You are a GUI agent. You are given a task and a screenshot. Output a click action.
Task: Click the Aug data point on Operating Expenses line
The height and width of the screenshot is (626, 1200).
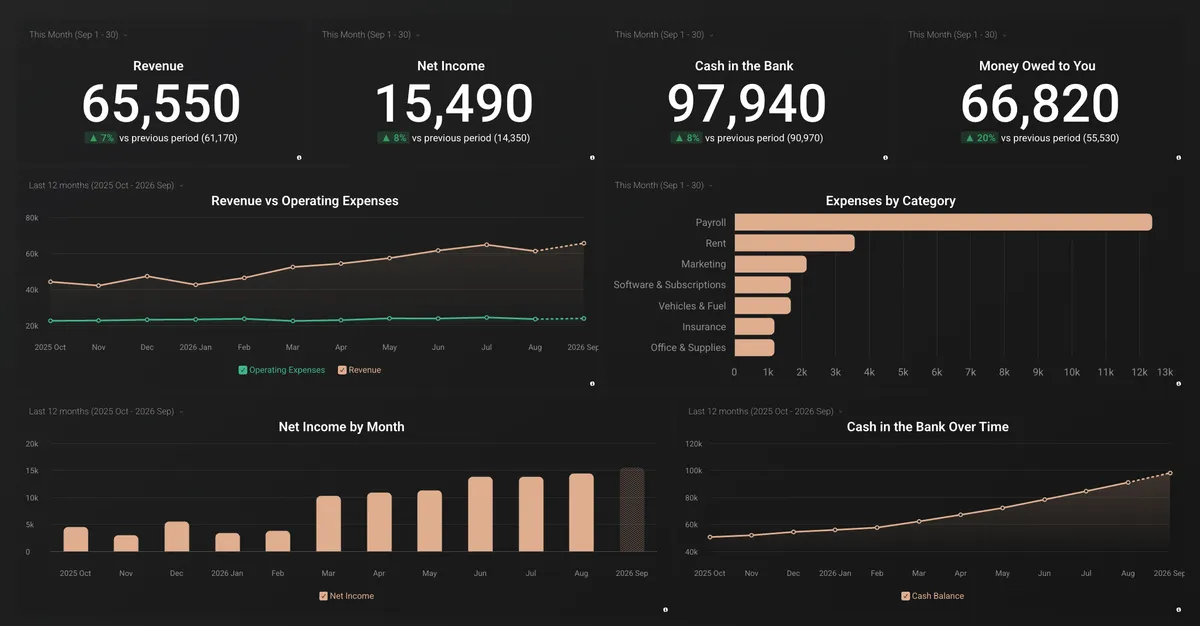tap(535, 319)
